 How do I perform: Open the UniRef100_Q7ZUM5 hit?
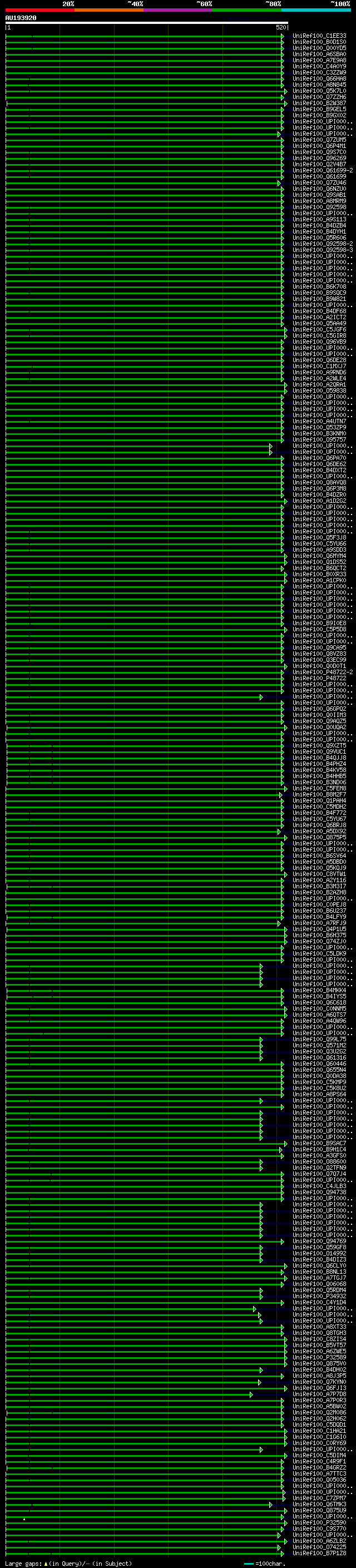(x=319, y=140)
